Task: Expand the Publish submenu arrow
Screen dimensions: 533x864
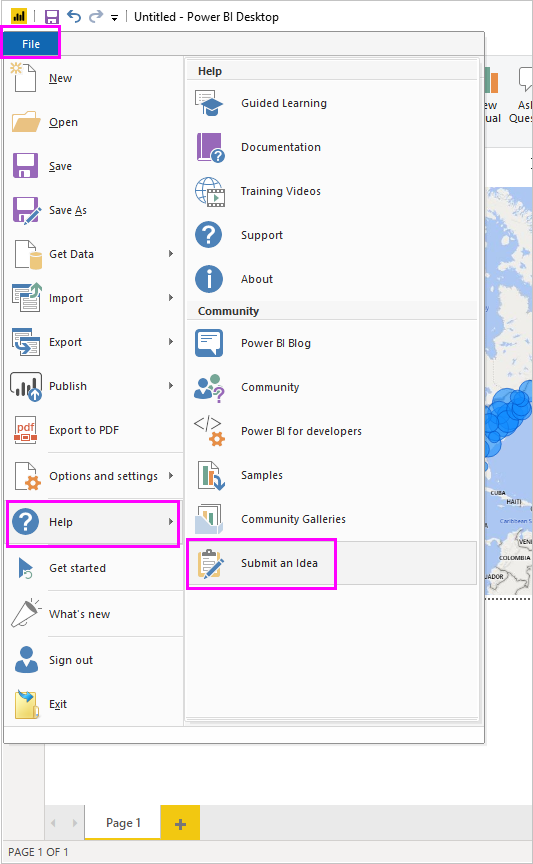Action: 171,386
